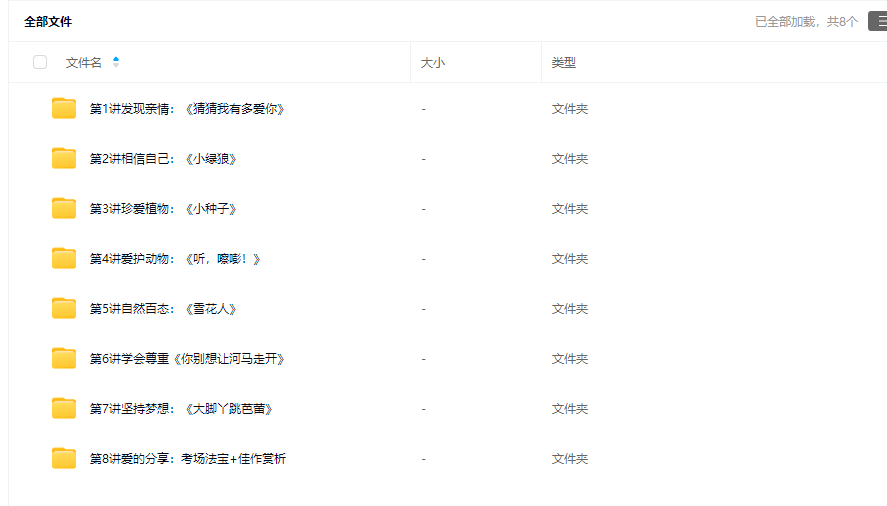The height and width of the screenshot is (506, 887).
Task: Click the 《雪花人》 folder name text
Action: pyautogui.click(x=163, y=309)
